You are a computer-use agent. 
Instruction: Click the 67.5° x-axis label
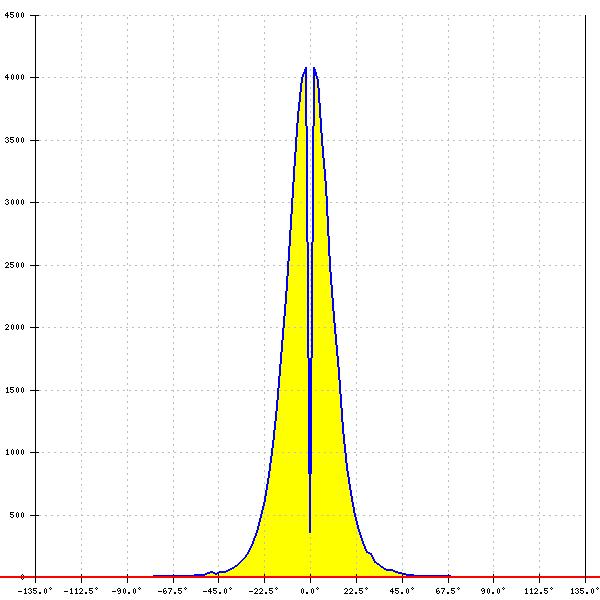(x=448, y=591)
